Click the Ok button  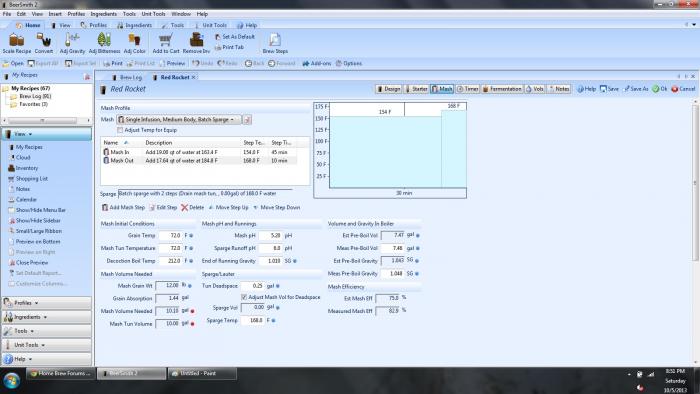[x=659, y=89]
